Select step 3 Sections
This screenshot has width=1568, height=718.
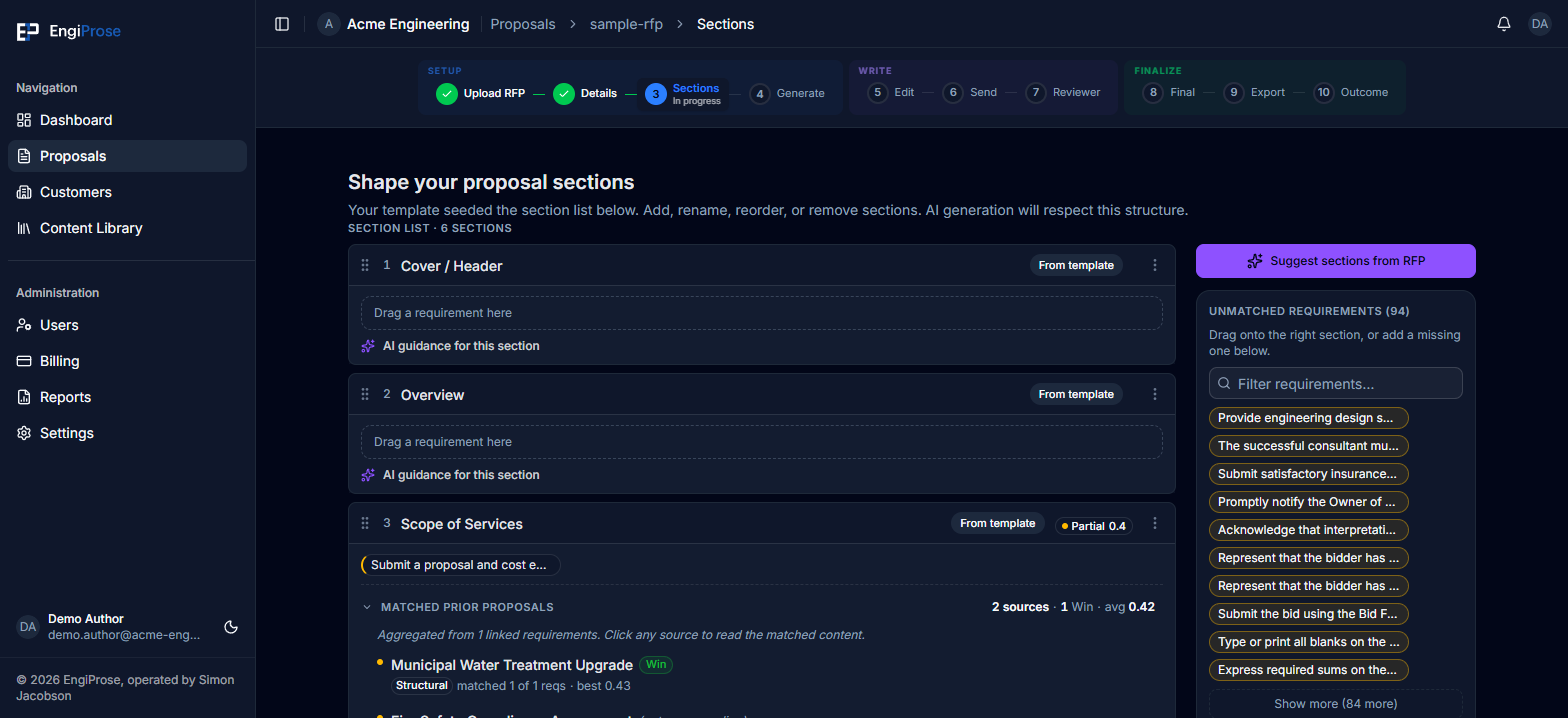[x=684, y=94]
